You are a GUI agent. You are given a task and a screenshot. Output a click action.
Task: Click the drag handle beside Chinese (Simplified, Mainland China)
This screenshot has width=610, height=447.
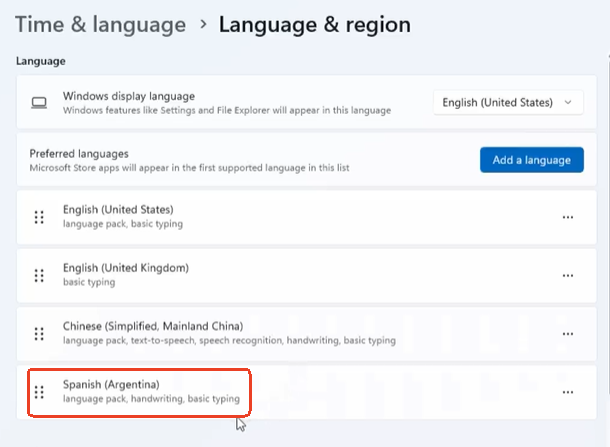(40, 334)
